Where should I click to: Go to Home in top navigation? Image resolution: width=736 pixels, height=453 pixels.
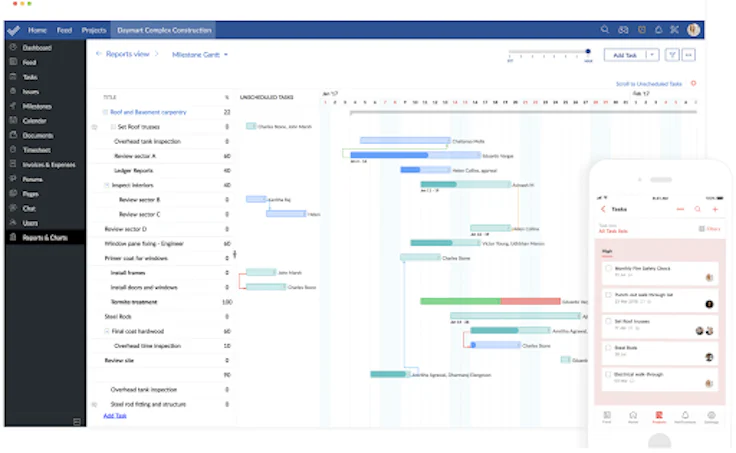(x=37, y=30)
